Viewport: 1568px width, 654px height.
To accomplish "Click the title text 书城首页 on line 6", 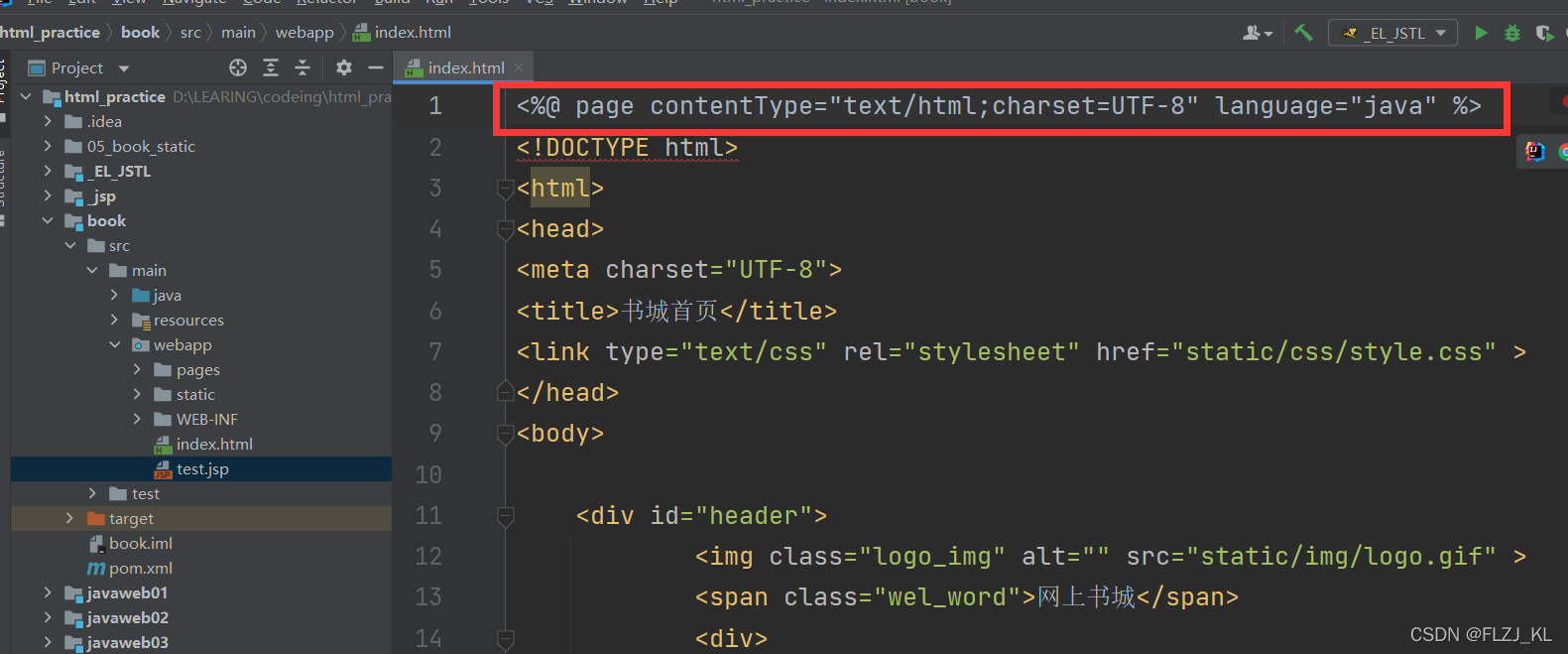I will pos(669,311).
